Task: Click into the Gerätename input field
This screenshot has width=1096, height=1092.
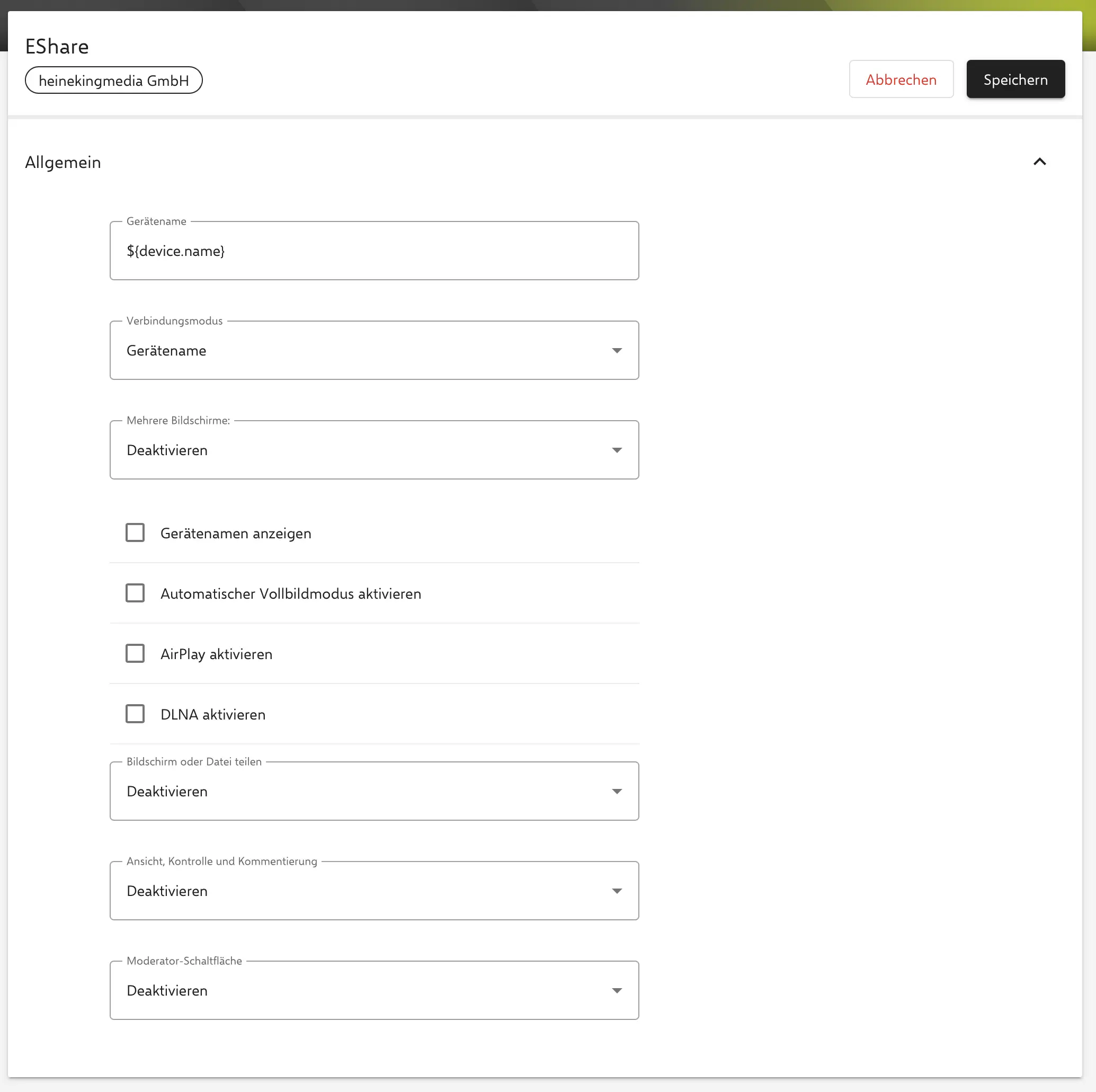Action: pos(375,250)
